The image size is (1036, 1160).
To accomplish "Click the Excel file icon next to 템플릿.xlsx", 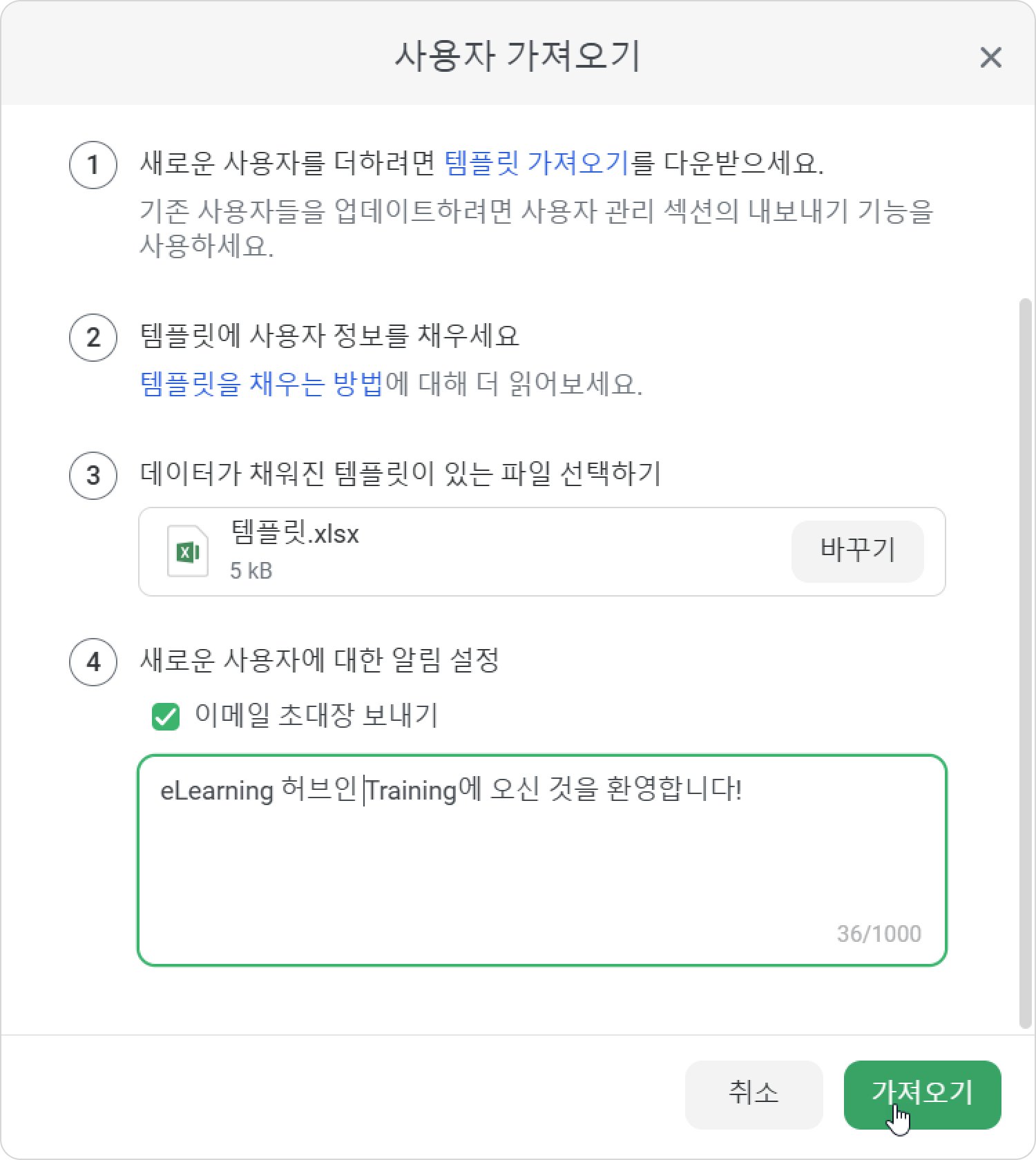I will 188,551.
